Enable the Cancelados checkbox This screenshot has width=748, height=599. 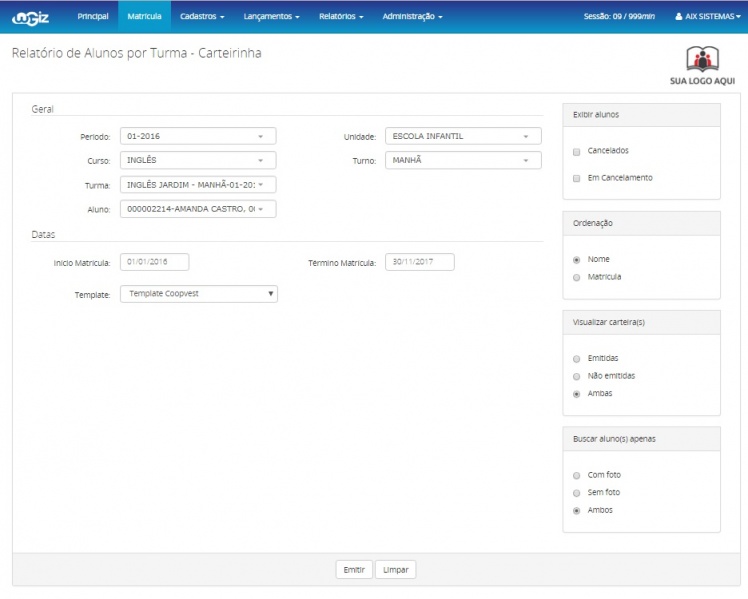coord(576,151)
